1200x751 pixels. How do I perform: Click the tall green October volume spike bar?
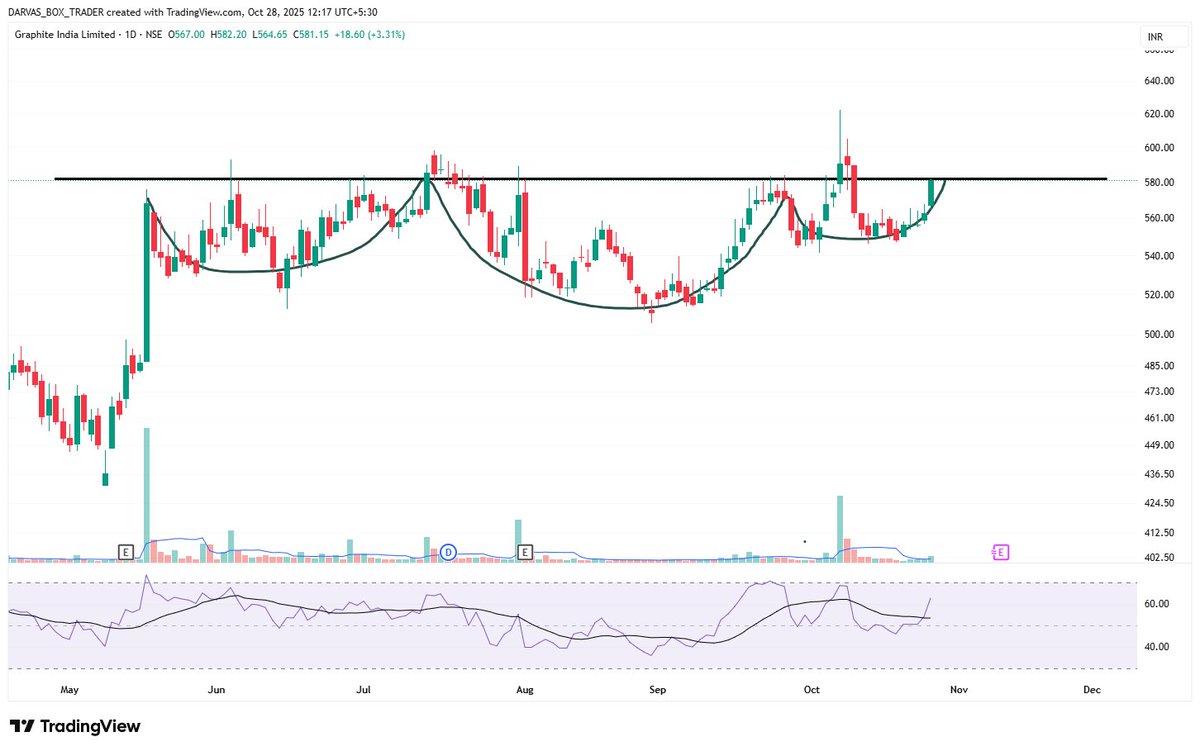pos(839,525)
